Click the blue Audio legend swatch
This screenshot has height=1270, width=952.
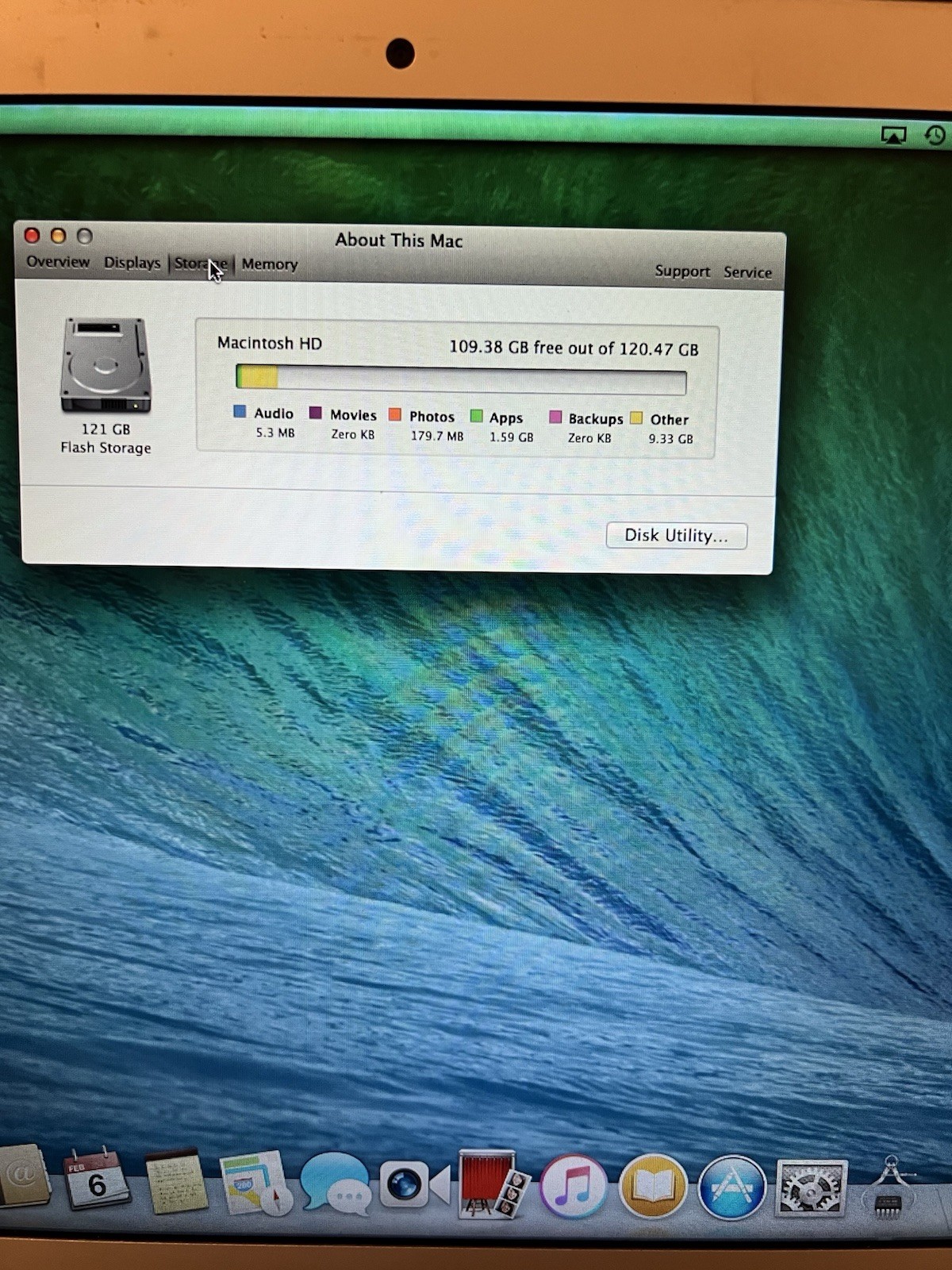point(240,411)
